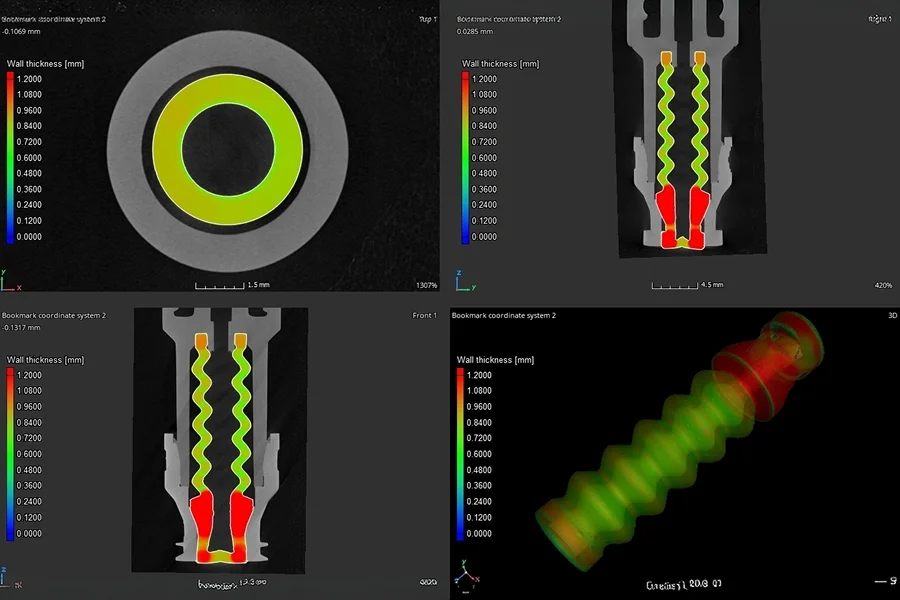Click the scale bar in the Front 1 pane
The image size is (900, 600).
232,584
